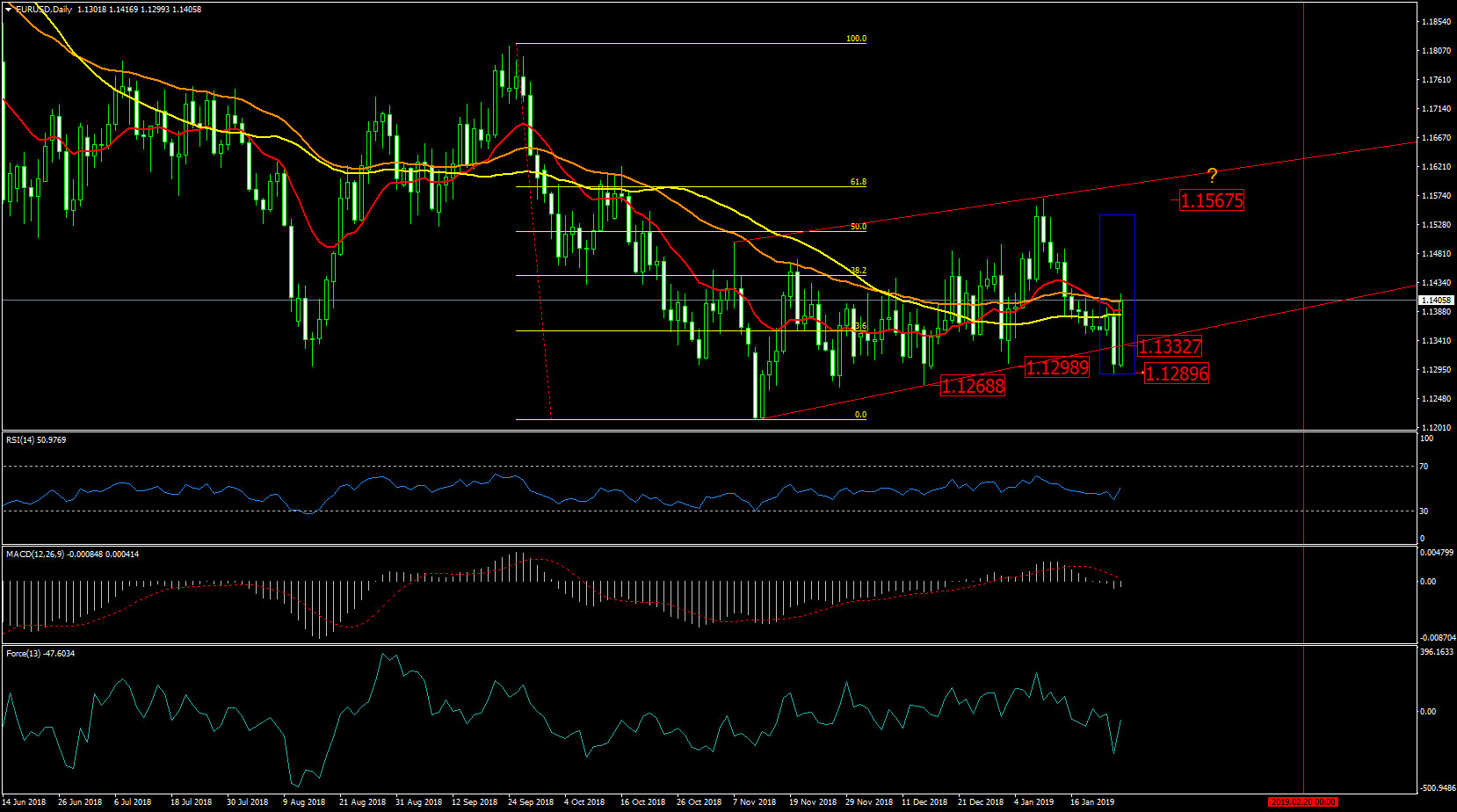
Task: Click the red 2019.02.20 00:00 date marker
Action: [1303, 801]
